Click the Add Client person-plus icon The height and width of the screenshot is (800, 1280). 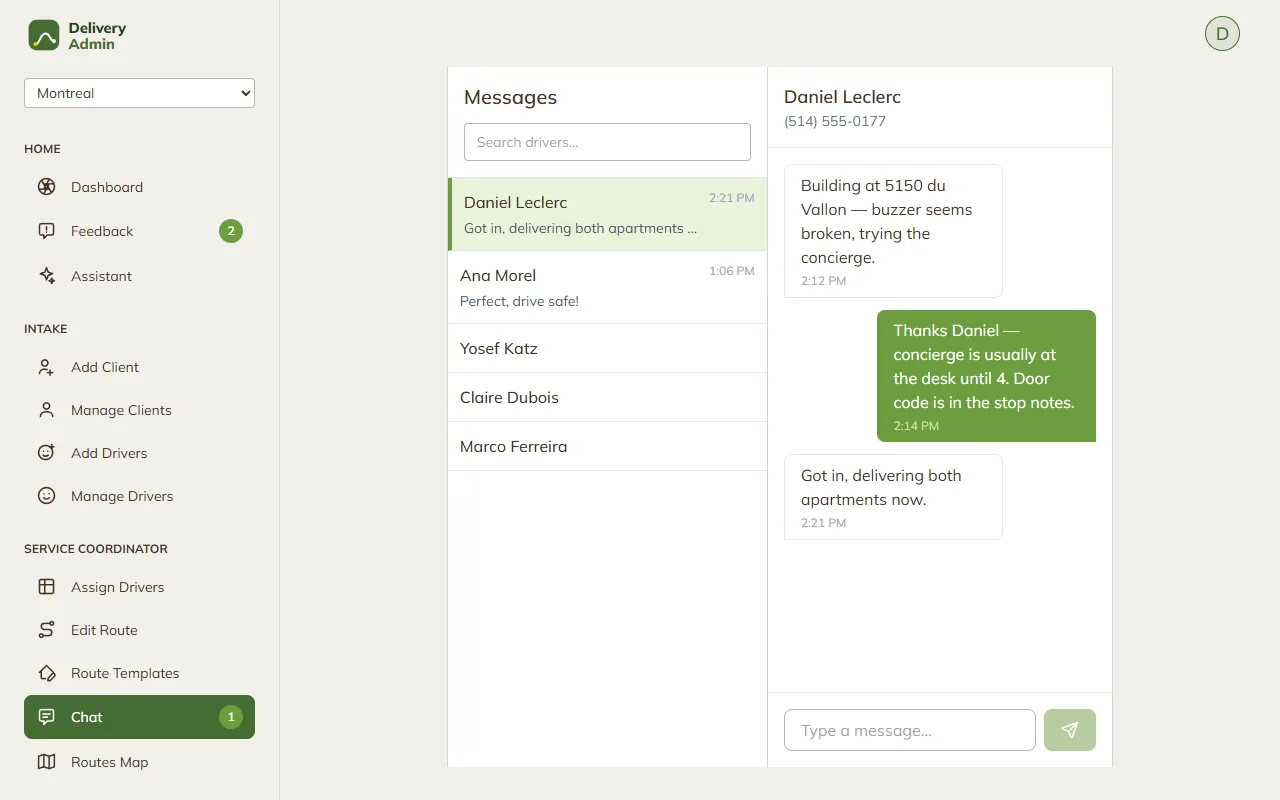(46, 367)
